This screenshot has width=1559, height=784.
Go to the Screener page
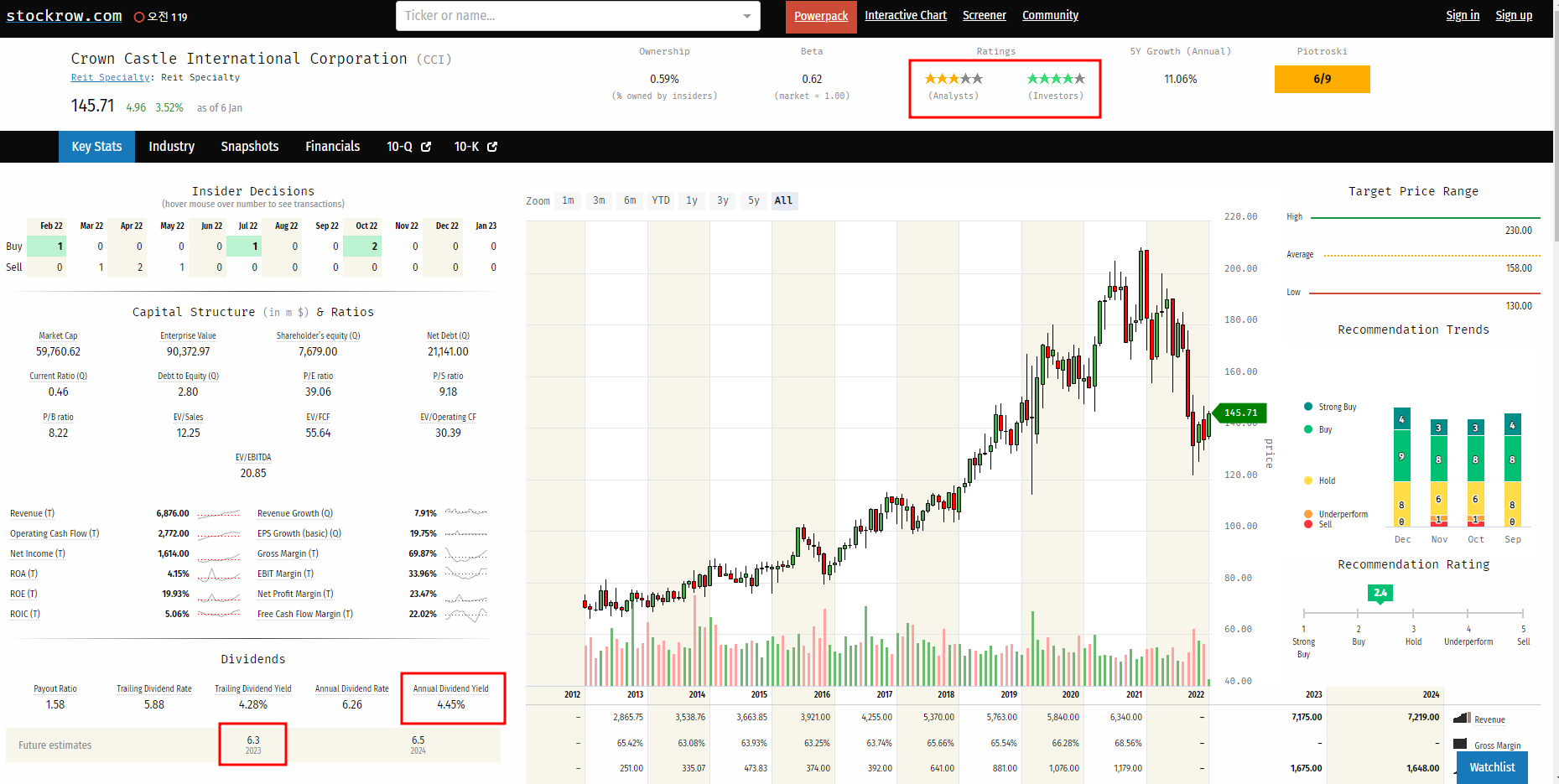tap(985, 15)
